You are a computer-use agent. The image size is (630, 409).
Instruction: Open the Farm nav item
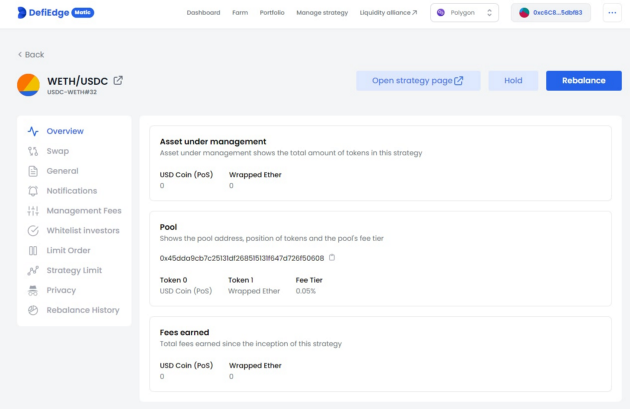(240, 12)
